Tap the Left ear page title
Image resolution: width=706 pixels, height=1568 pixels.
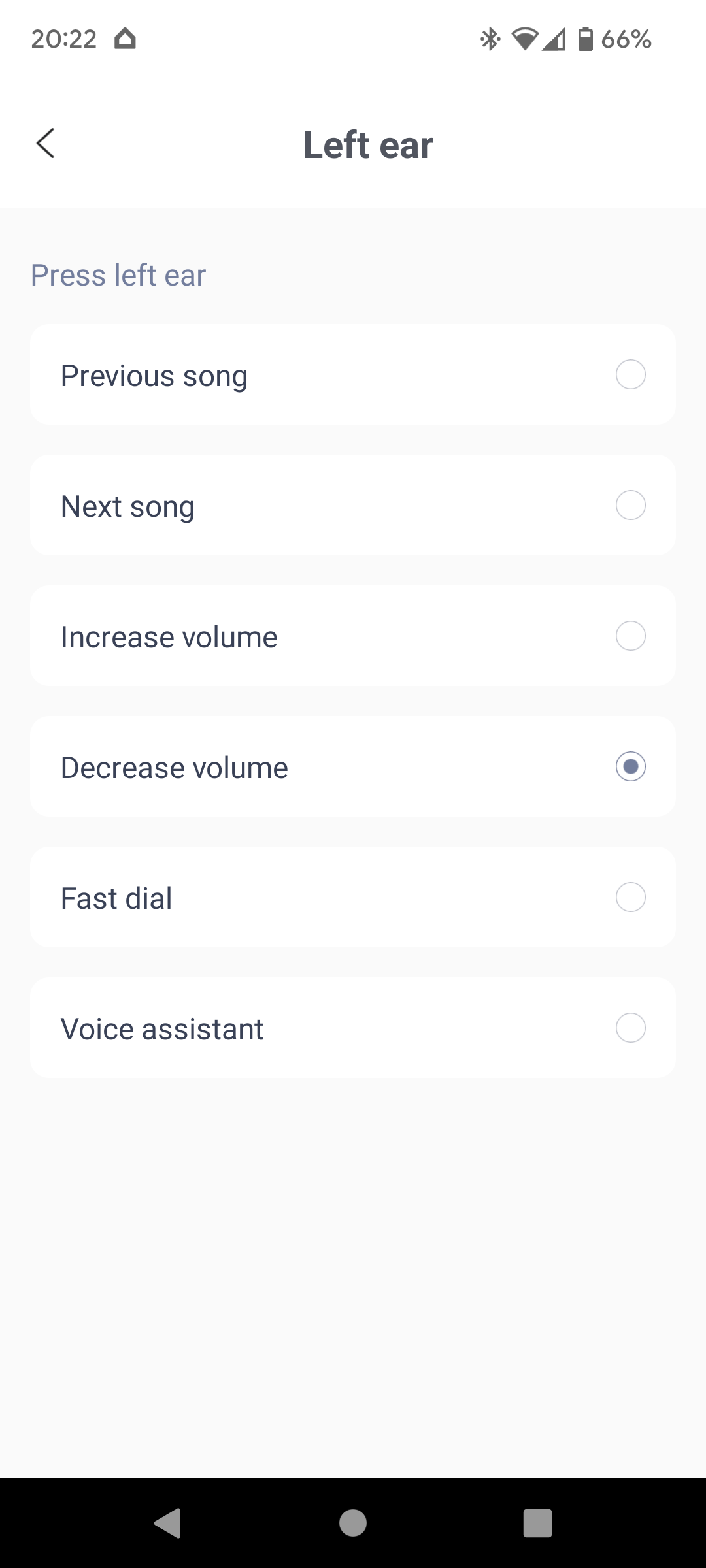pos(368,144)
